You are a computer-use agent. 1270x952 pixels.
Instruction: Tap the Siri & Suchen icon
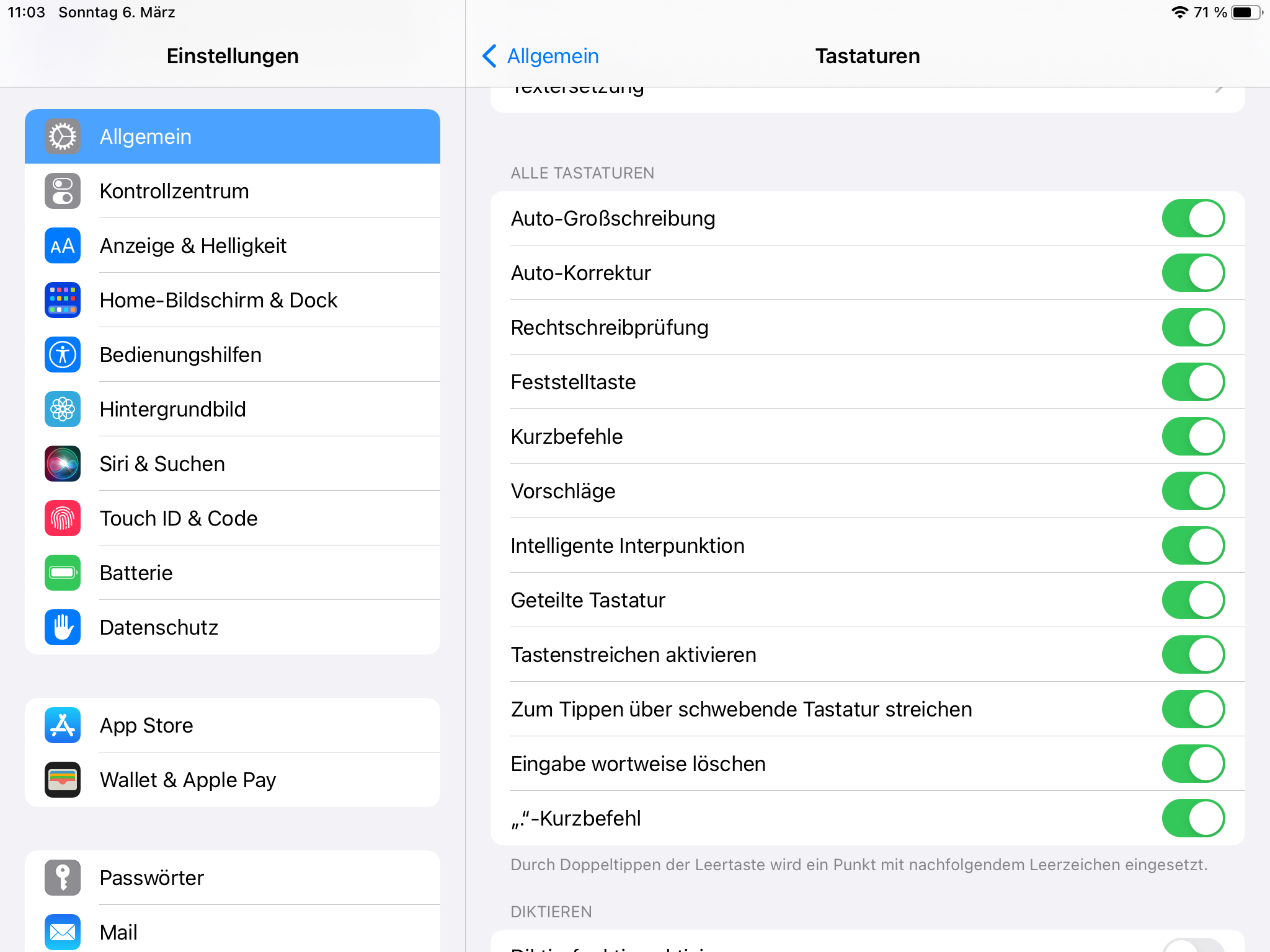point(63,464)
